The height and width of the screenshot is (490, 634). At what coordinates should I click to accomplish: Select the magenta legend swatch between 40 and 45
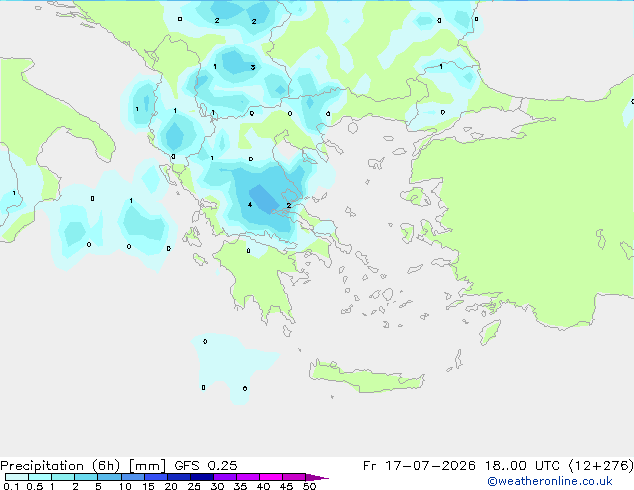(271, 477)
